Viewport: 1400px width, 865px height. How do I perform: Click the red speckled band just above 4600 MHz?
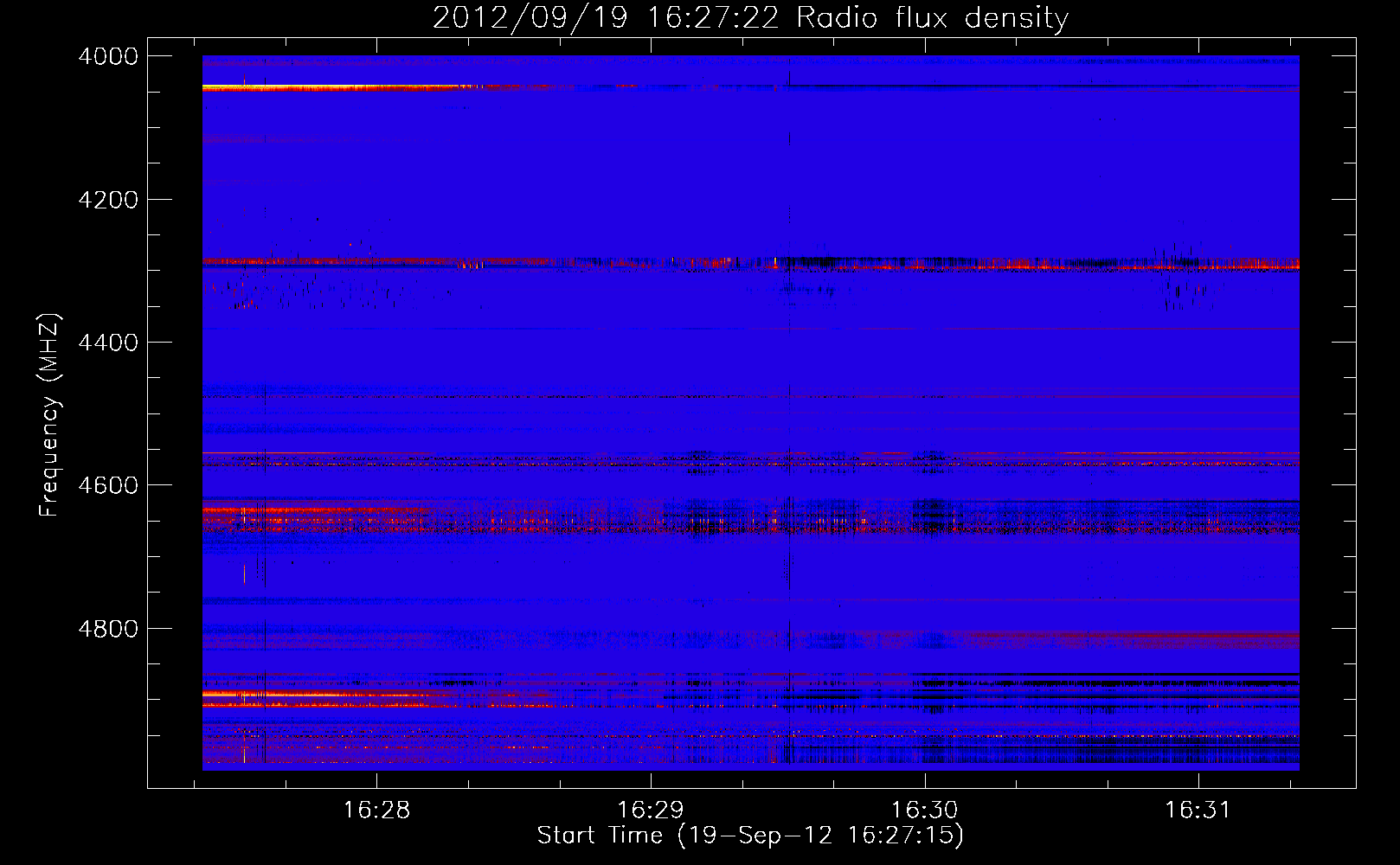point(750,465)
